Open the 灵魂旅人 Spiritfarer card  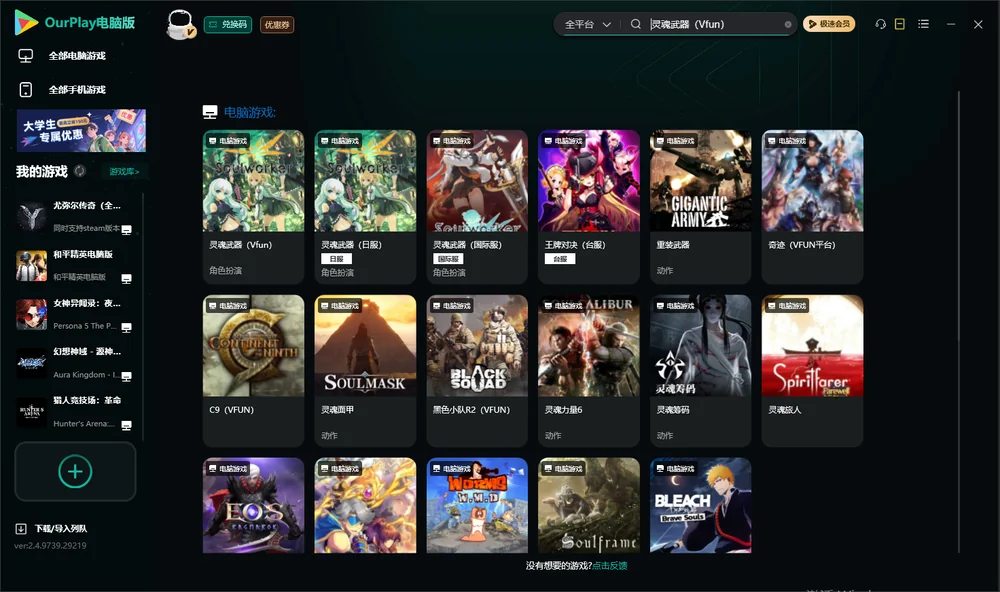pos(812,371)
